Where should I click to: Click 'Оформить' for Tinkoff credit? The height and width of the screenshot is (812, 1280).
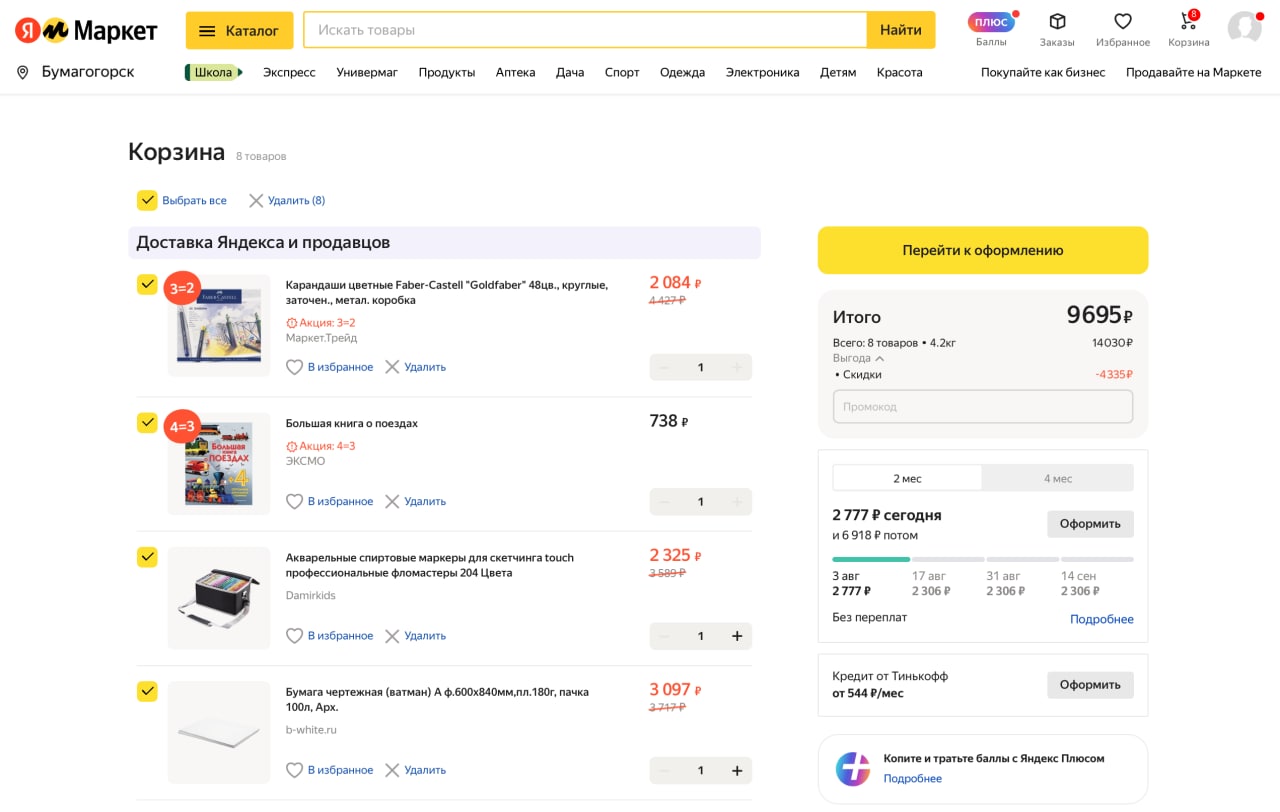[x=1089, y=685]
